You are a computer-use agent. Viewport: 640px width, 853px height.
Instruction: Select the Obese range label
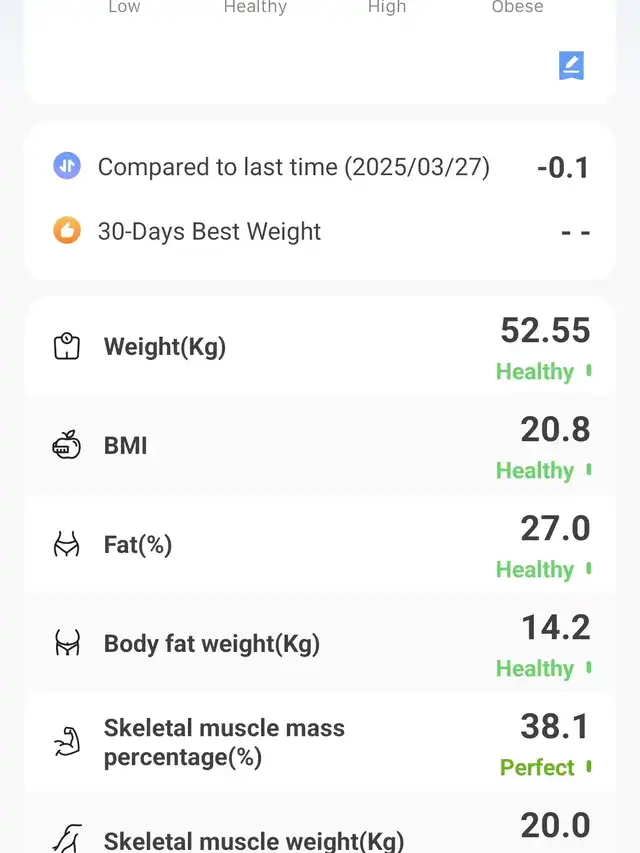coord(517,7)
